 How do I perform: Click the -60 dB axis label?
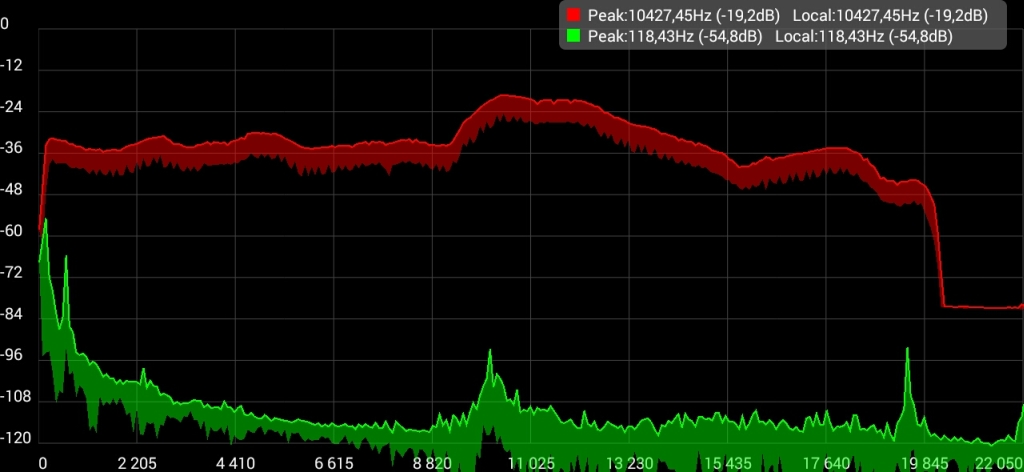click(11, 232)
